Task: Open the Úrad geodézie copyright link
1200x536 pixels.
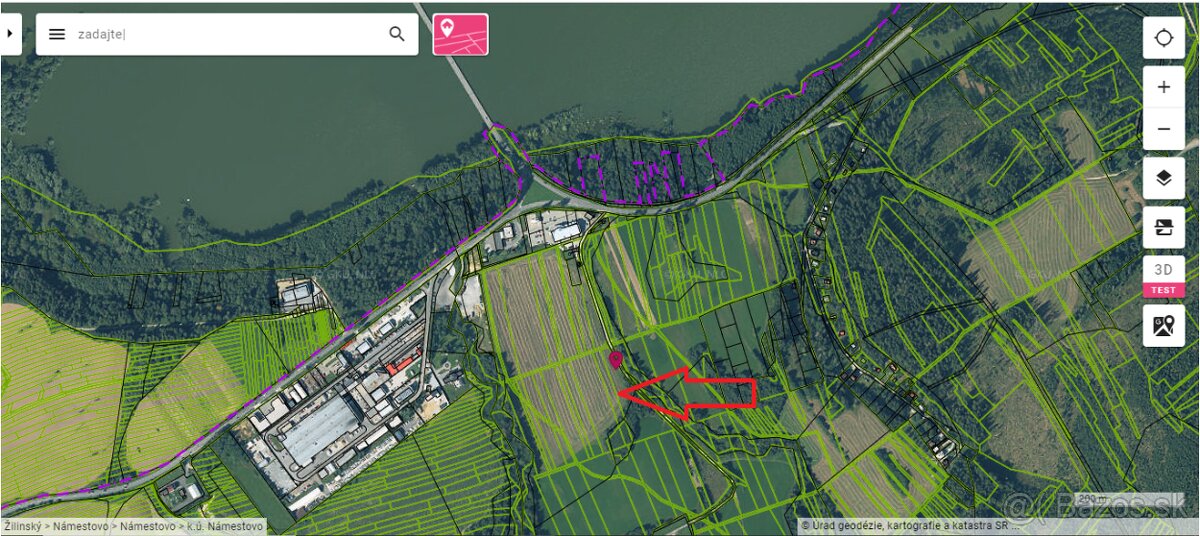Action: pyautogui.click(x=906, y=525)
